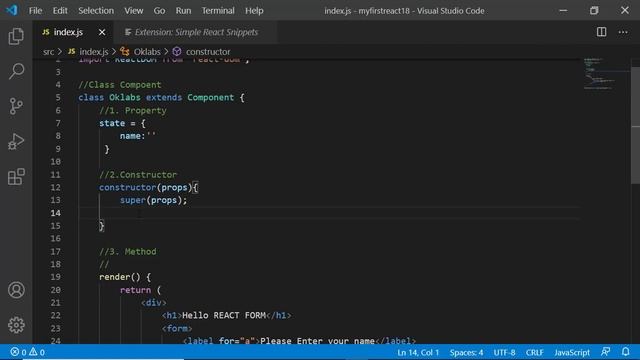Click the return keyword on line 20

pos(135,290)
